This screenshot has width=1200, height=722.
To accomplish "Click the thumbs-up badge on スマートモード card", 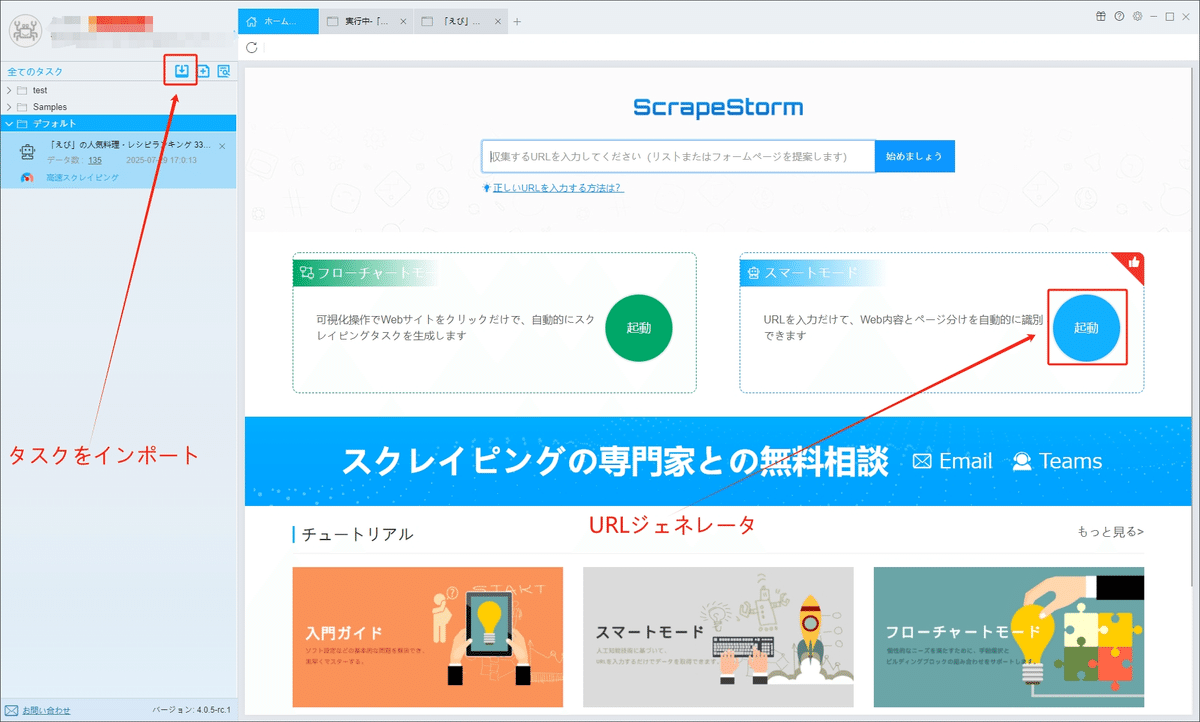I will tap(1133, 263).
